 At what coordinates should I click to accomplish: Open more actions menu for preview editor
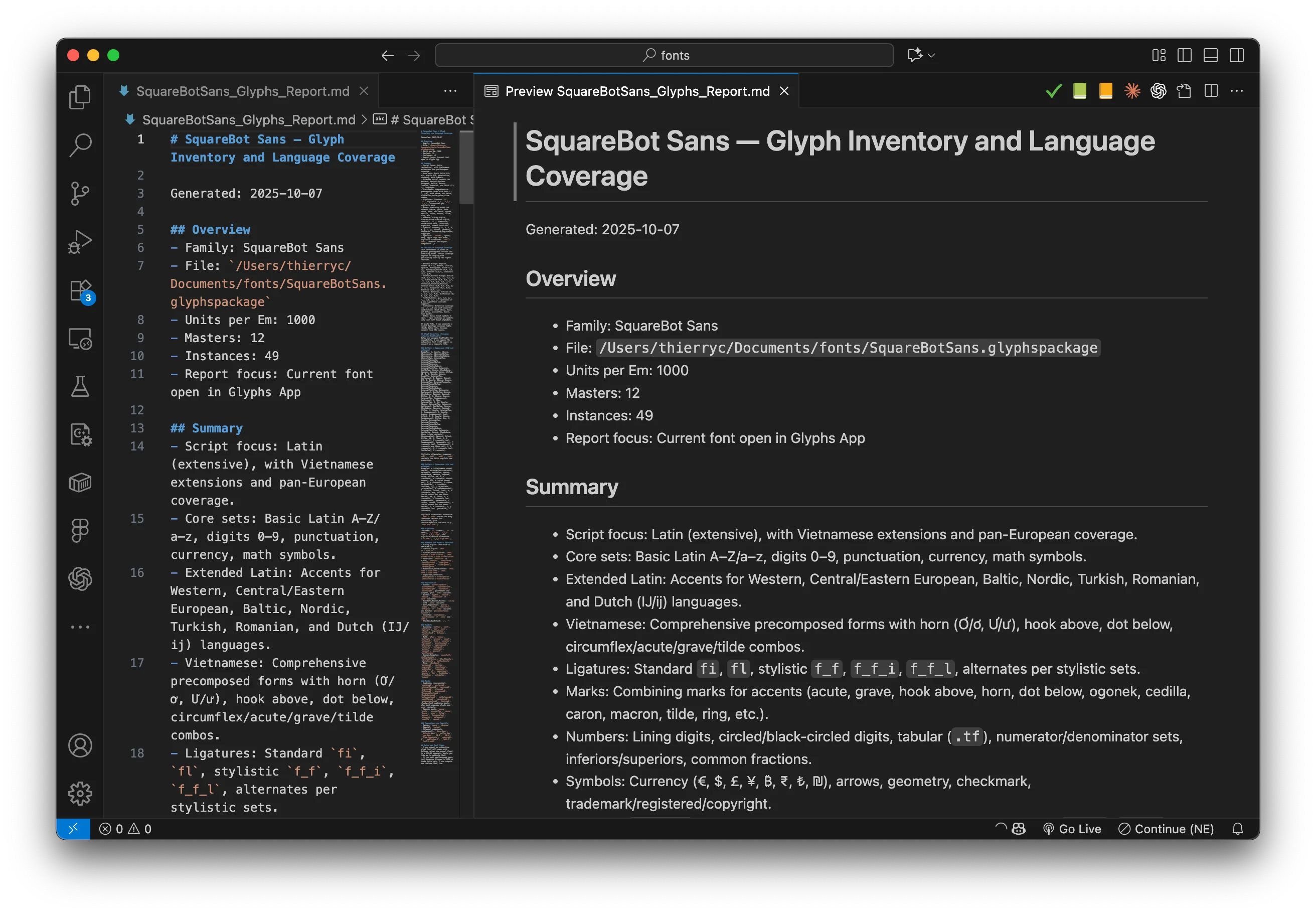pos(1236,91)
